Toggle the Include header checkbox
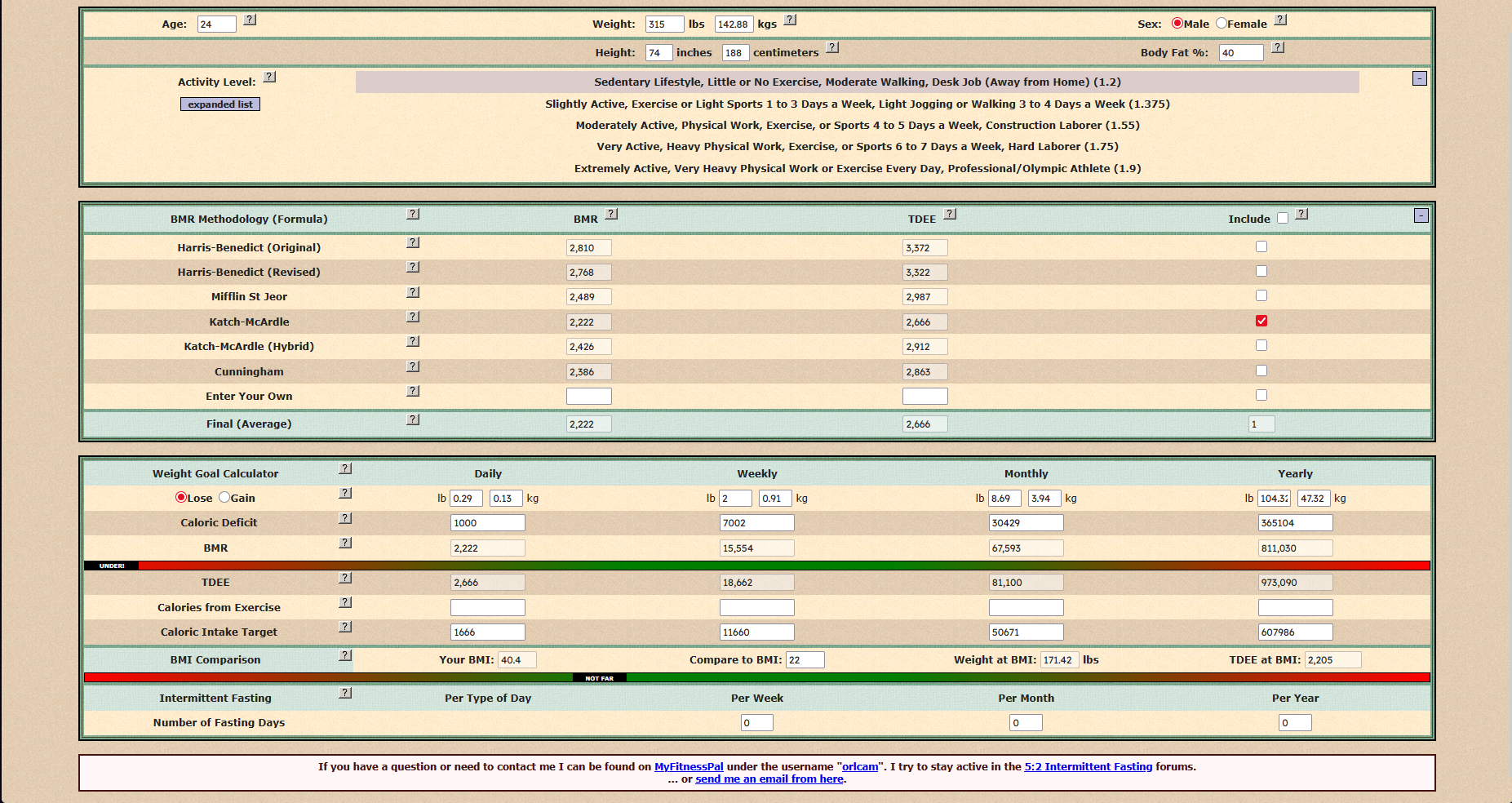The width and height of the screenshot is (1512, 803). (1283, 218)
